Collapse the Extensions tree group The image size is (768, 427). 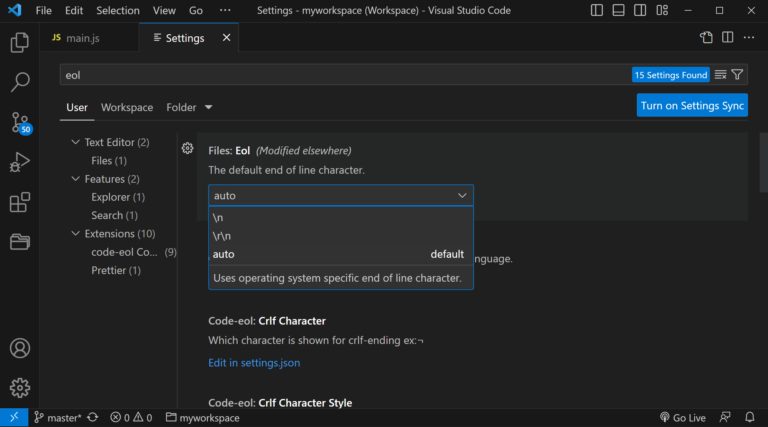point(75,234)
